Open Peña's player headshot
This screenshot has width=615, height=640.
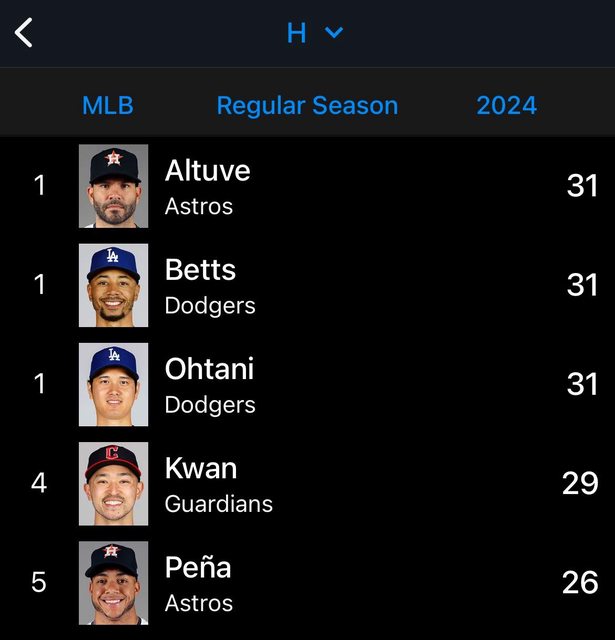coord(113,582)
